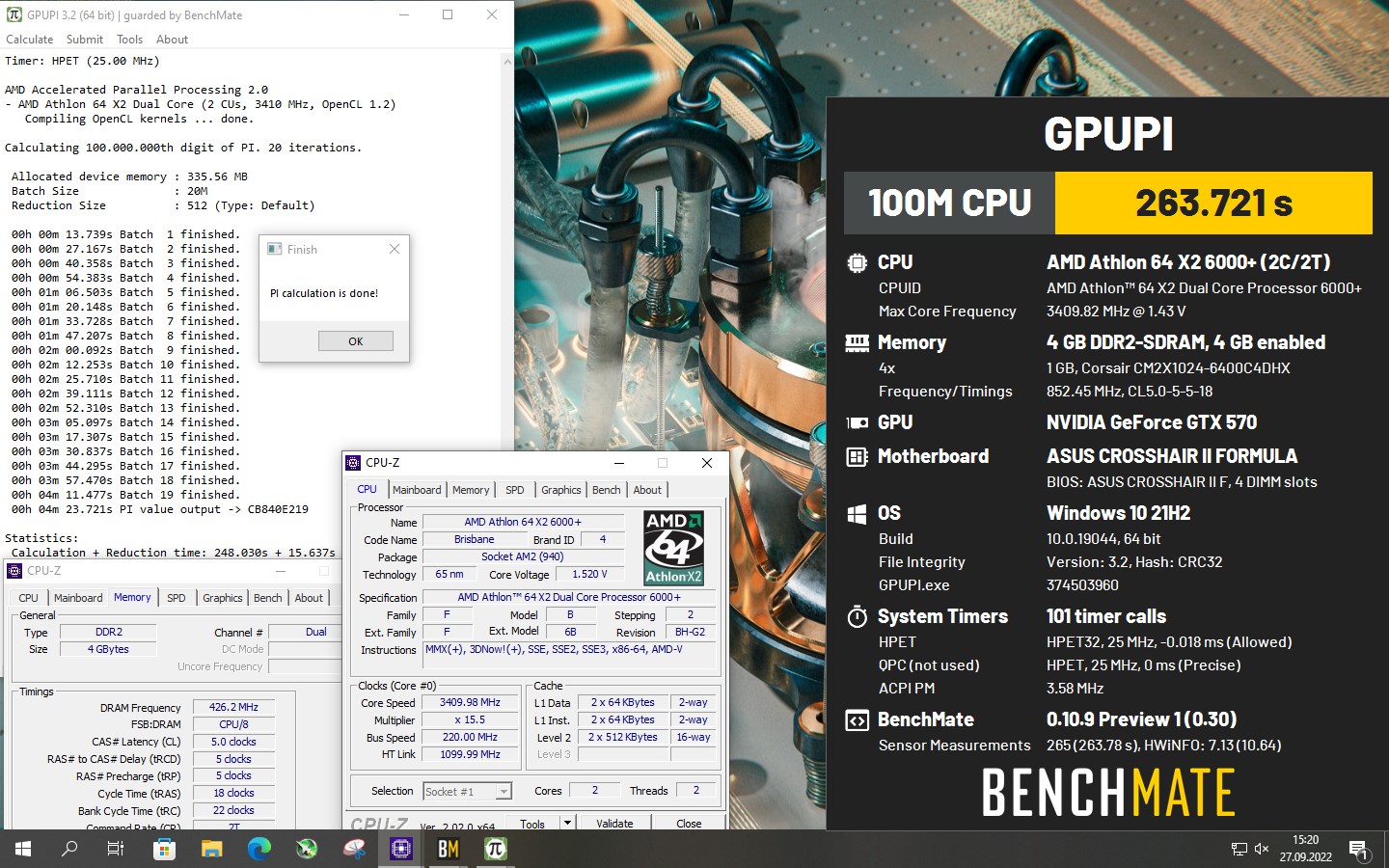Click the 100M CPU label in BenchMate
Viewport: 1389px width, 868px height.
pyautogui.click(x=950, y=203)
